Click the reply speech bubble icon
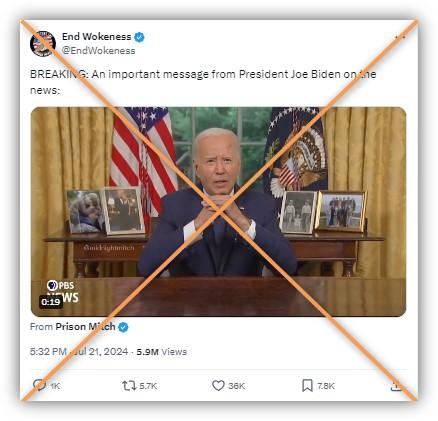Viewport: 438px width, 421px height. point(40,385)
